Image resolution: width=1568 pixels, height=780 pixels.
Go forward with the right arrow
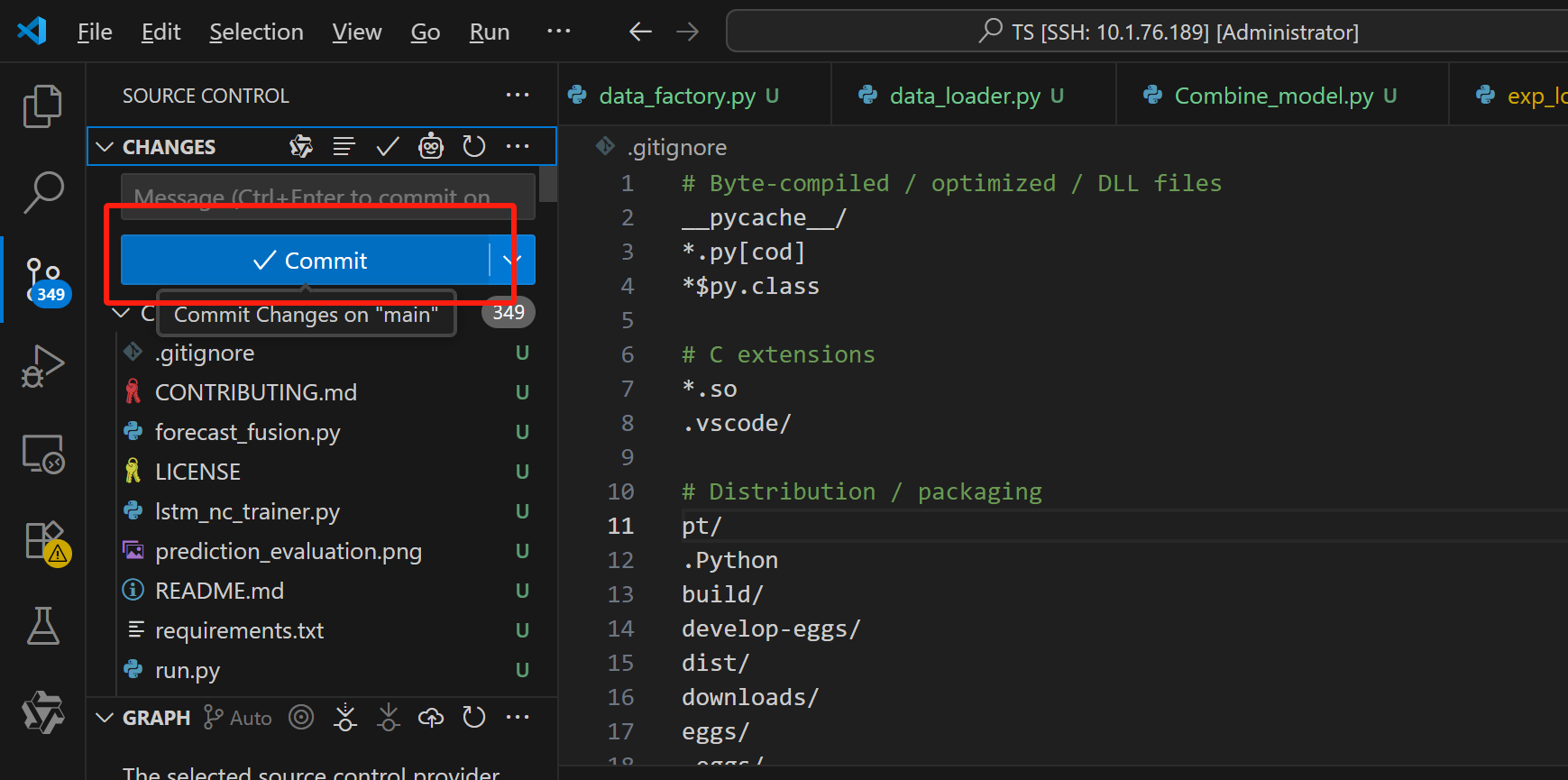click(688, 32)
